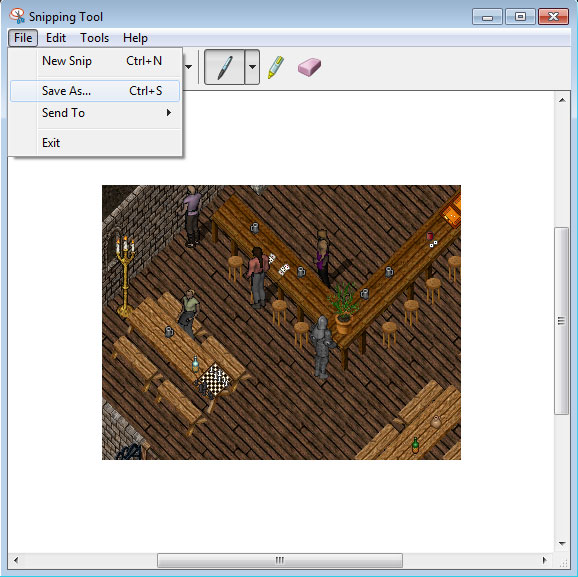The image size is (578, 577).
Task: Select the Pen tool
Action: [224, 67]
